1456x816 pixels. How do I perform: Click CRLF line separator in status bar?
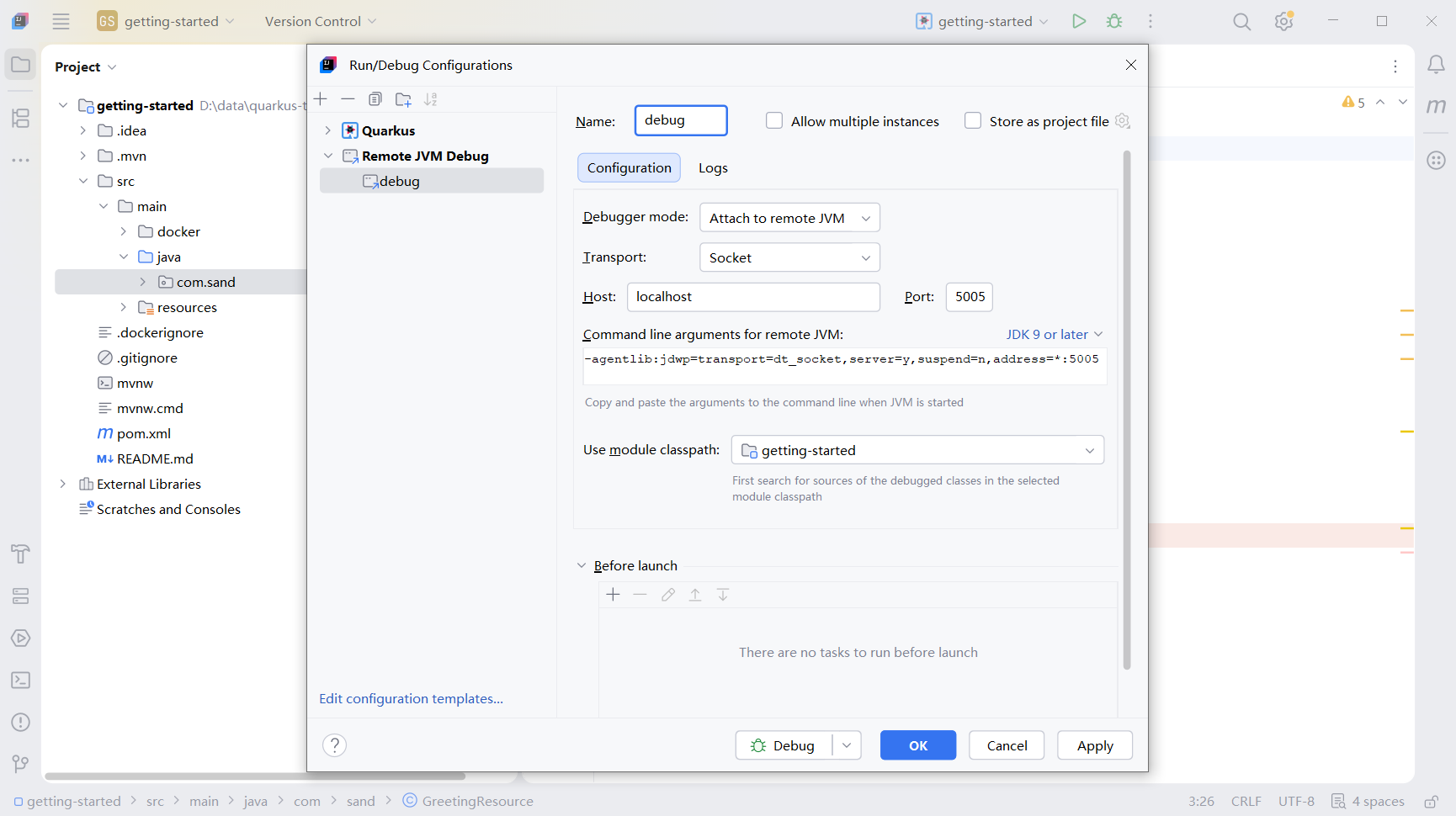click(x=1246, y=802)
